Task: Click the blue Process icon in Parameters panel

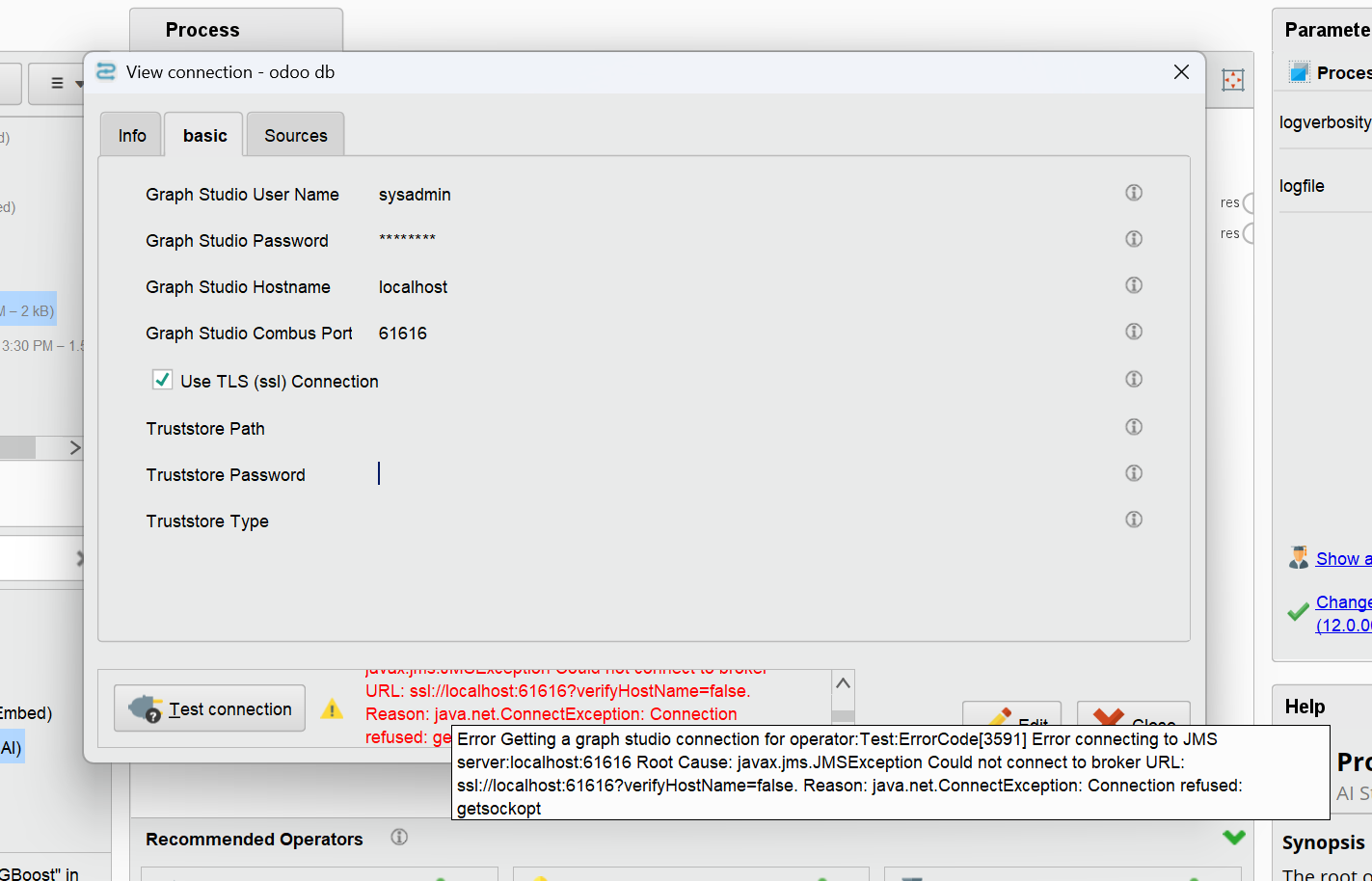Action: [1300, 72]
